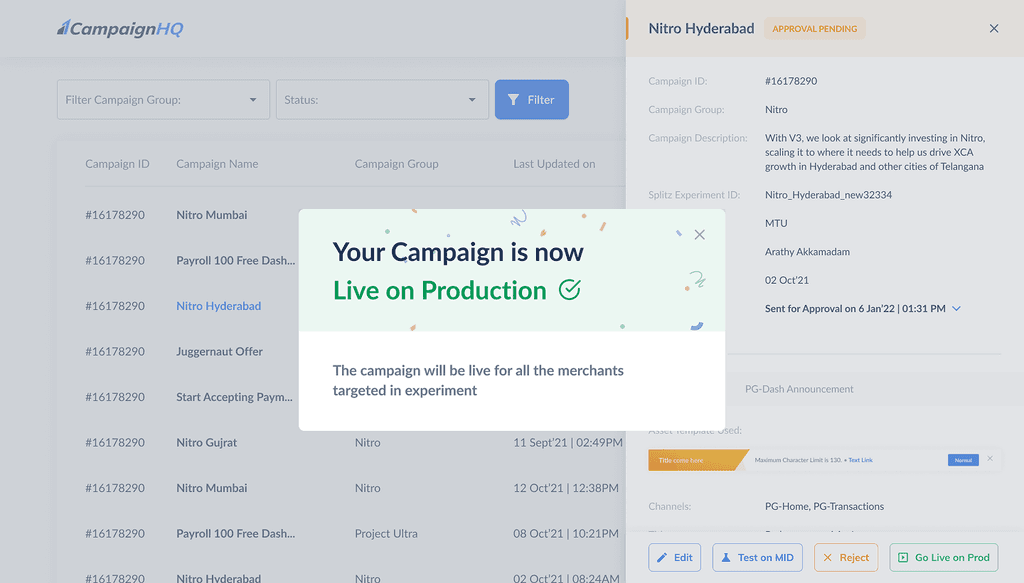
Task: Click the 08 Oct'21 | 10:21PM date cell
Action: click(566, 533)
